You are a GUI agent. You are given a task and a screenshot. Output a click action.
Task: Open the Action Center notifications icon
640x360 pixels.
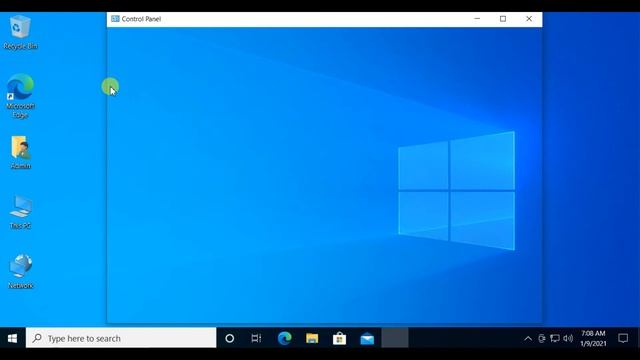tap(623, 338)
